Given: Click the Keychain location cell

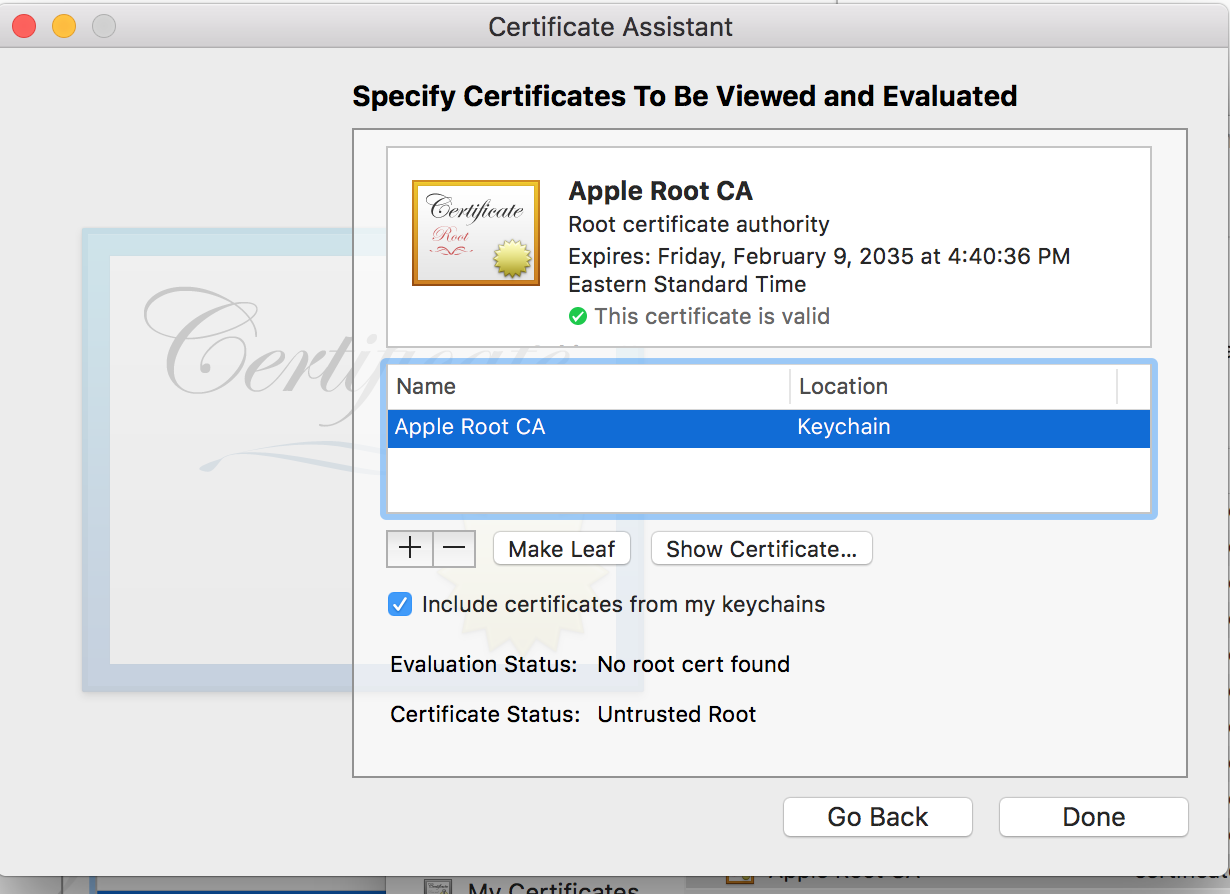Looking at the screenshot, I should click(844, 427).
